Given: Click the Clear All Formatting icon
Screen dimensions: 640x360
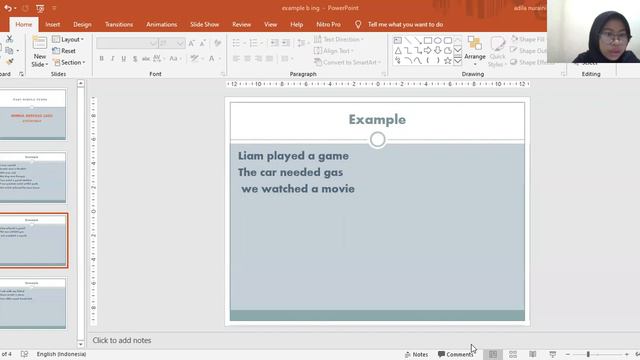Looking at the screenshot, I should pyautogui.click(x=218, y=43).
